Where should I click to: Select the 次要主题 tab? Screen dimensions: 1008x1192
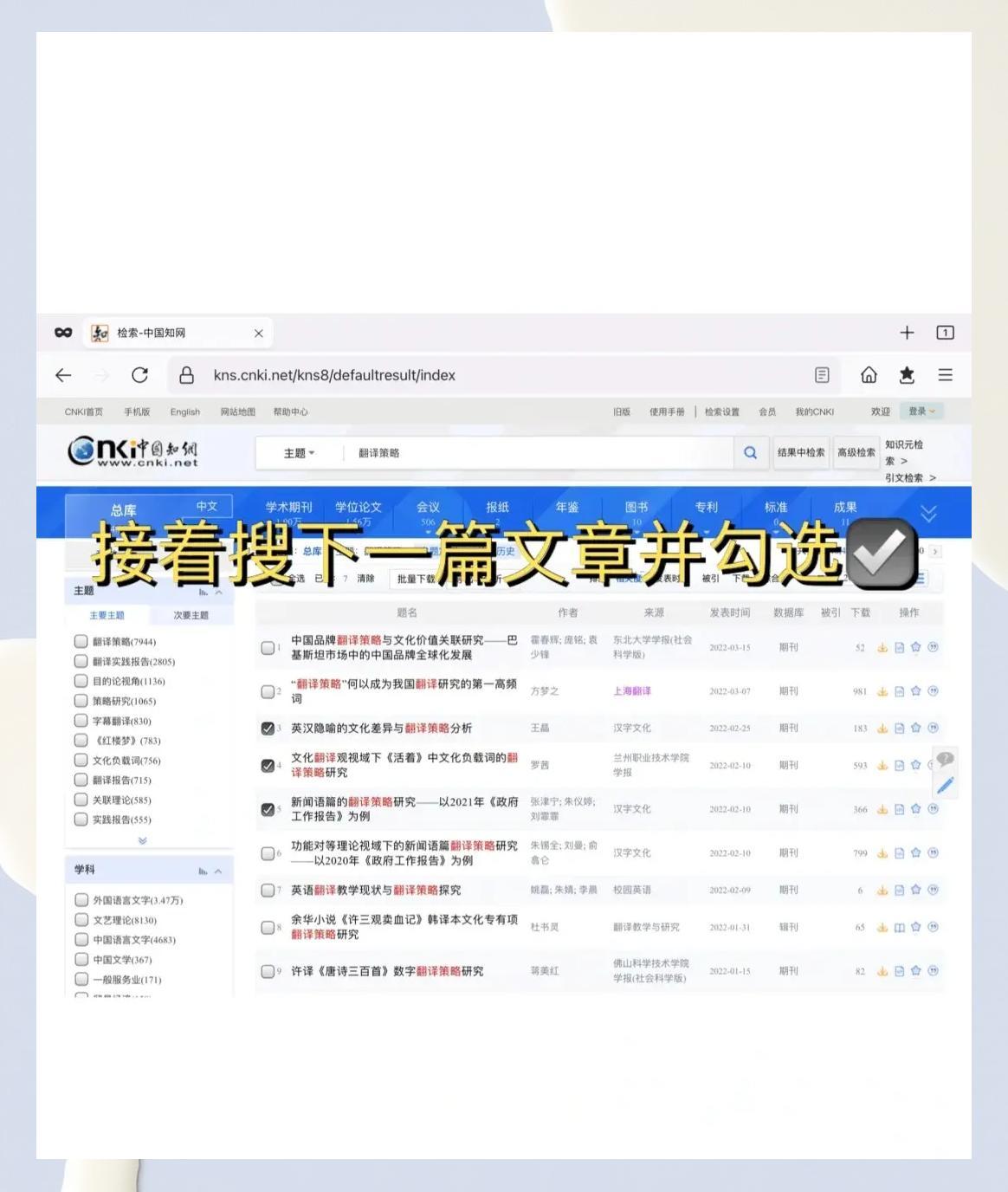click(x=191, y=615)
